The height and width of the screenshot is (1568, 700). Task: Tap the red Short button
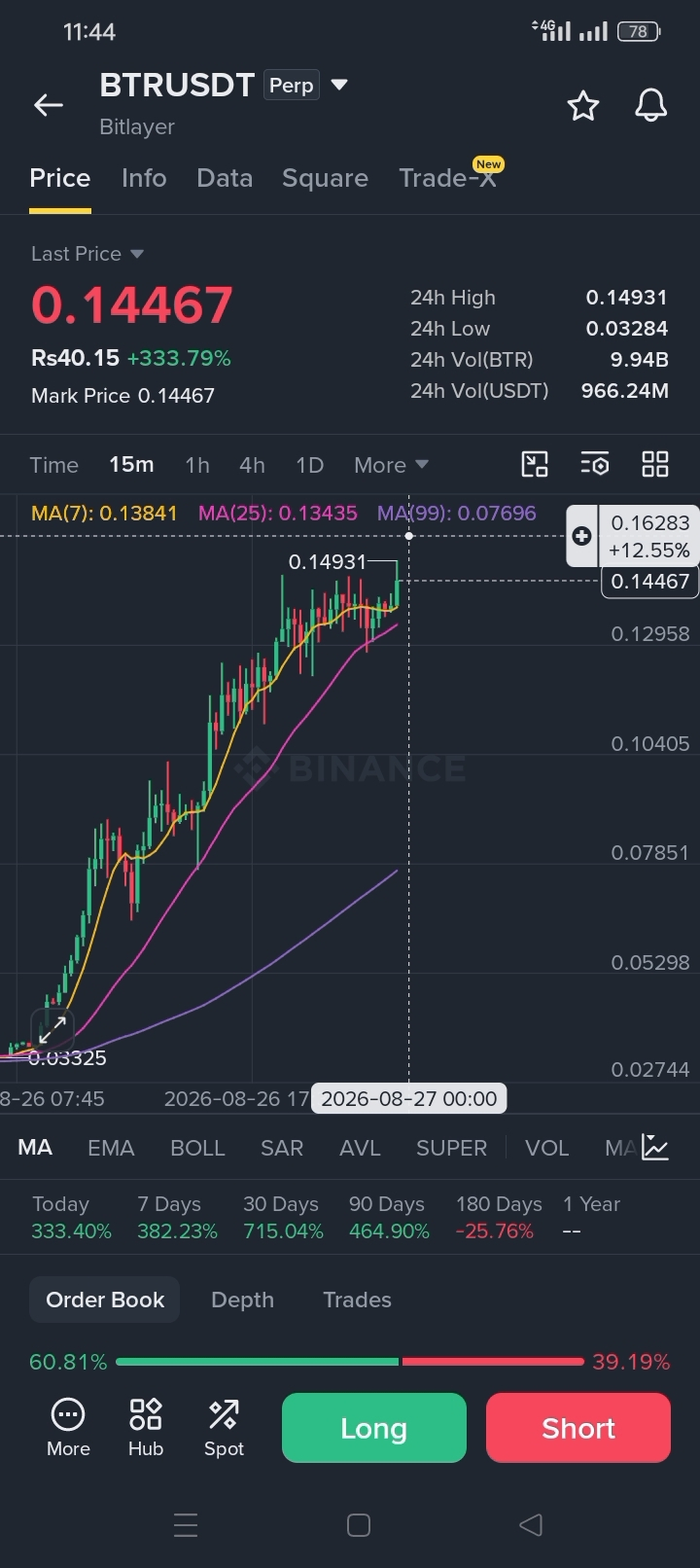pos(578,1428)
